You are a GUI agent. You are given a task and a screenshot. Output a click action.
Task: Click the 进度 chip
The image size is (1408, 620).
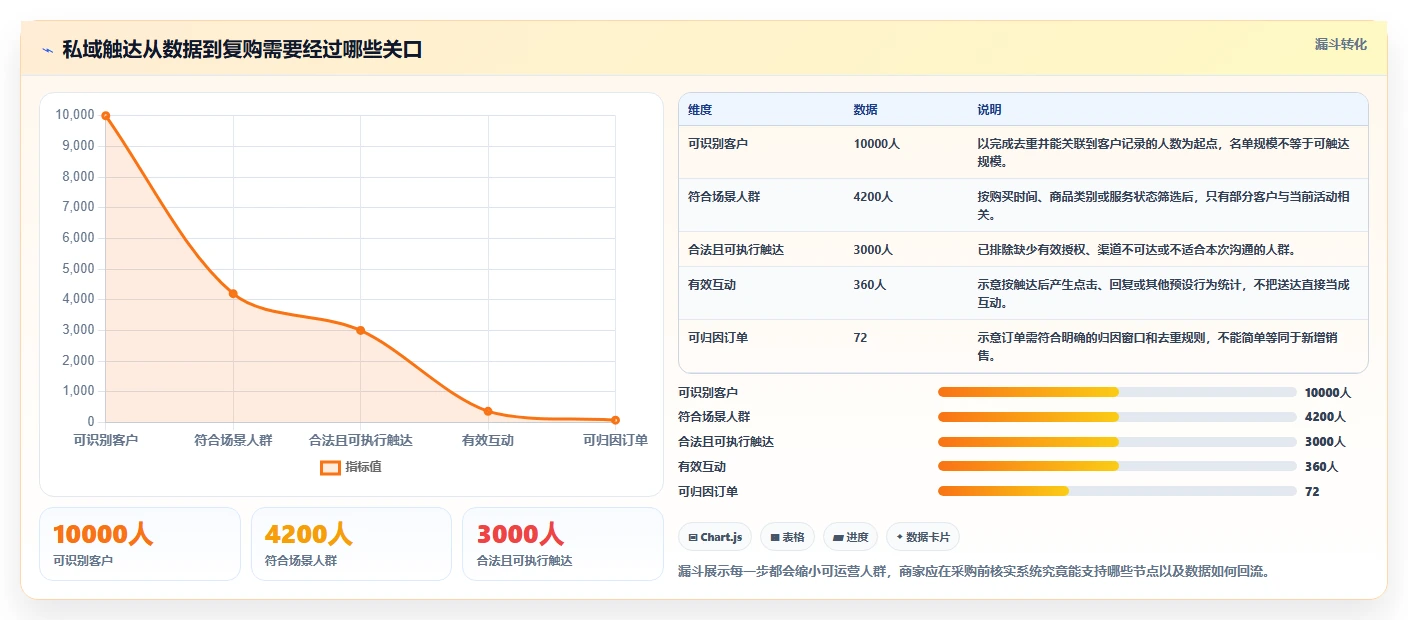tap(851, 537)
